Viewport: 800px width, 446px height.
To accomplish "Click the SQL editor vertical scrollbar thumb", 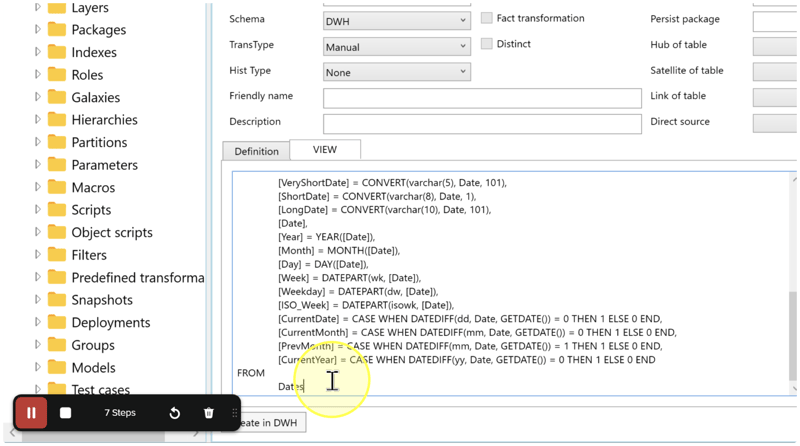I will (793, 336).
